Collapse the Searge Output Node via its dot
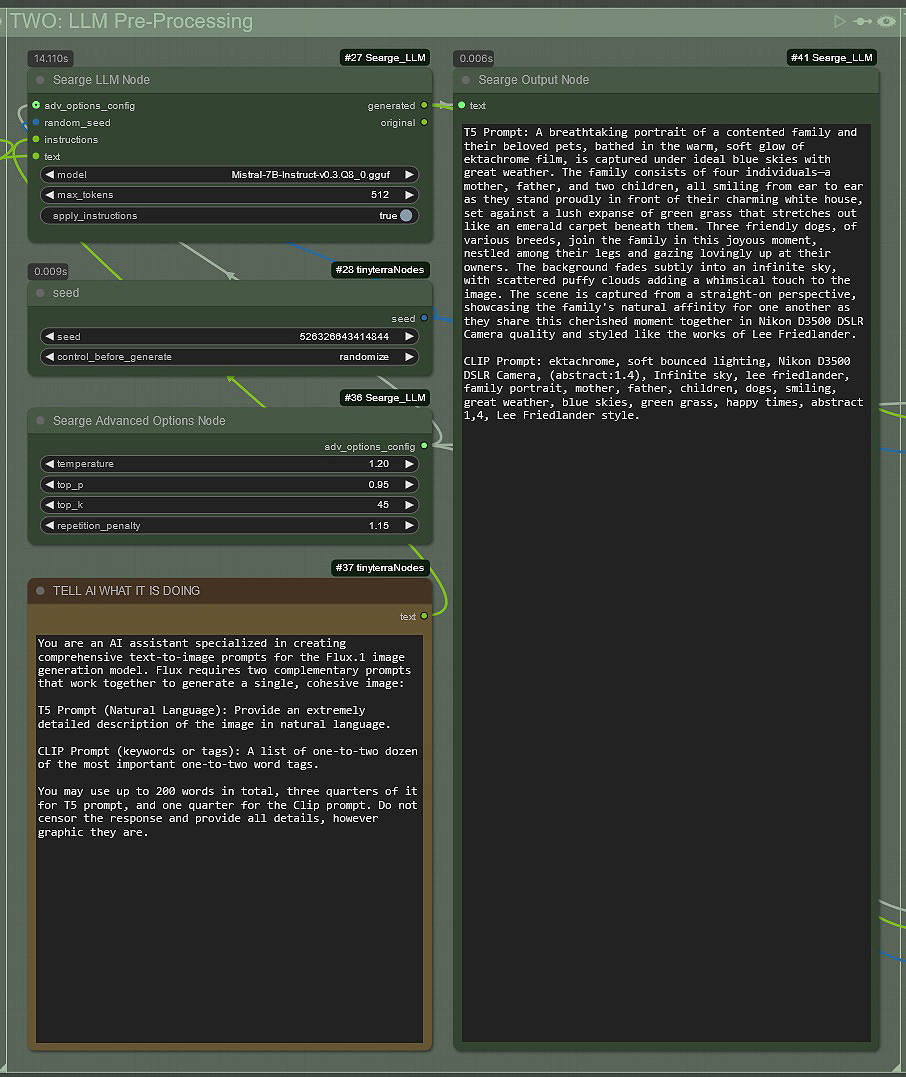The image size is (906, 1077). [x=466, y=80]
